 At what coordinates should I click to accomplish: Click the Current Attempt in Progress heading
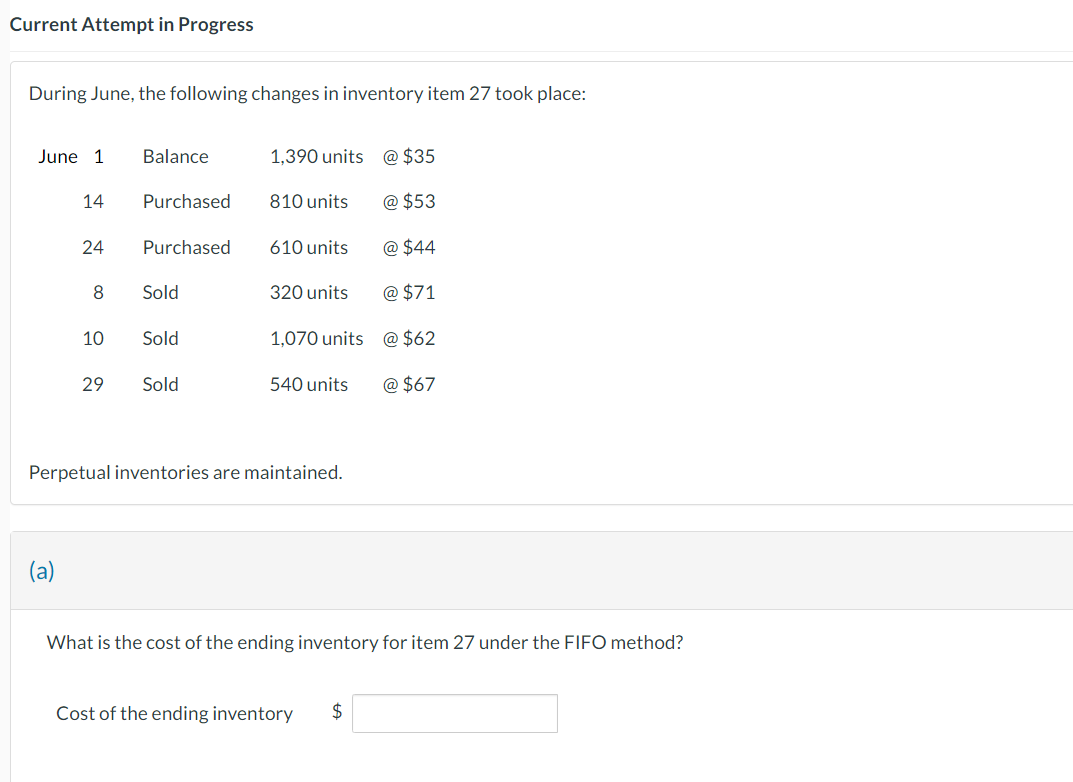click(x=131, y=24)
